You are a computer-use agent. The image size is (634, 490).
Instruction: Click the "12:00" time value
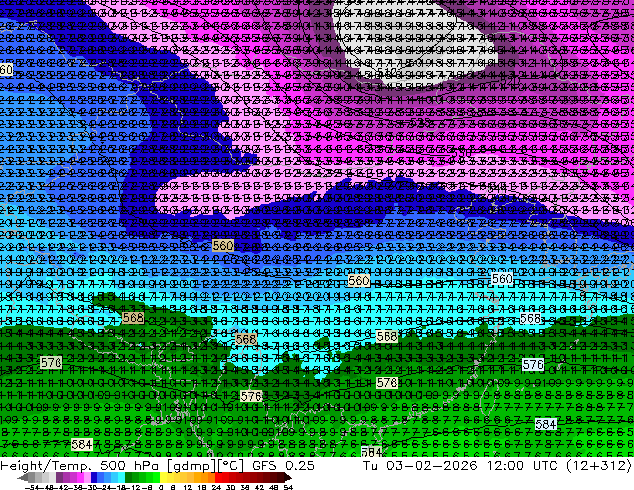(506, 465)
